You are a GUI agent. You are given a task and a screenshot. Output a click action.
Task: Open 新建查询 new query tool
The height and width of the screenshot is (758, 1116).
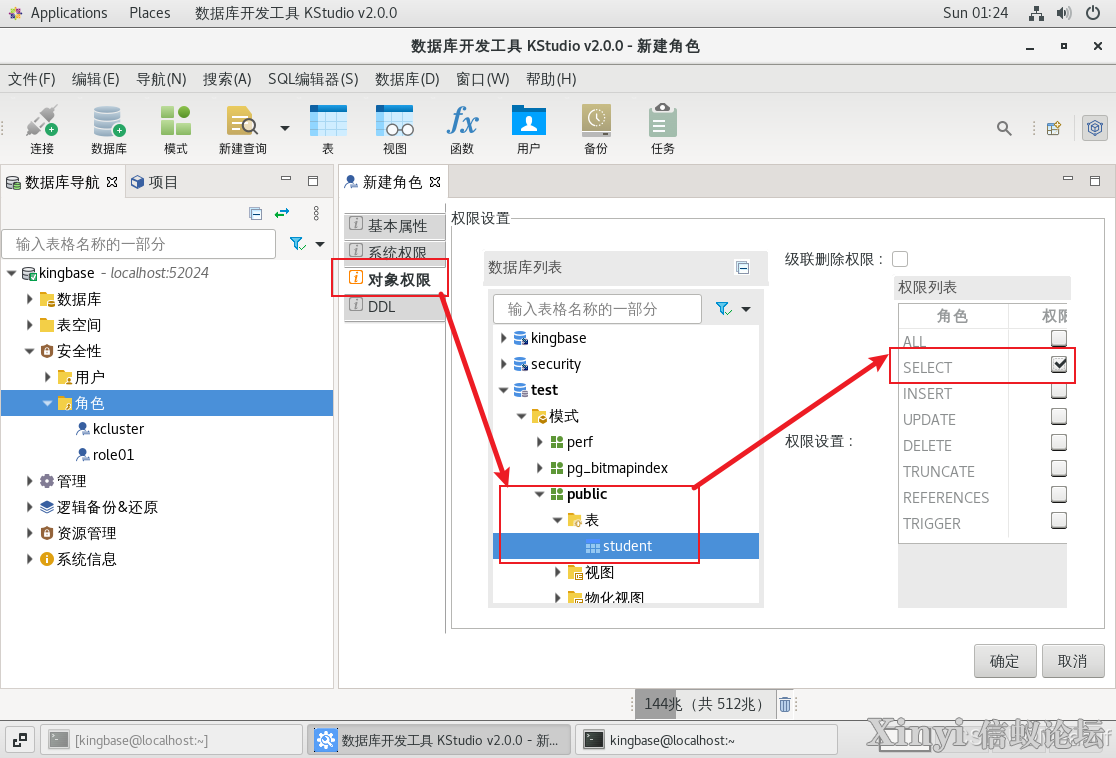243,129
